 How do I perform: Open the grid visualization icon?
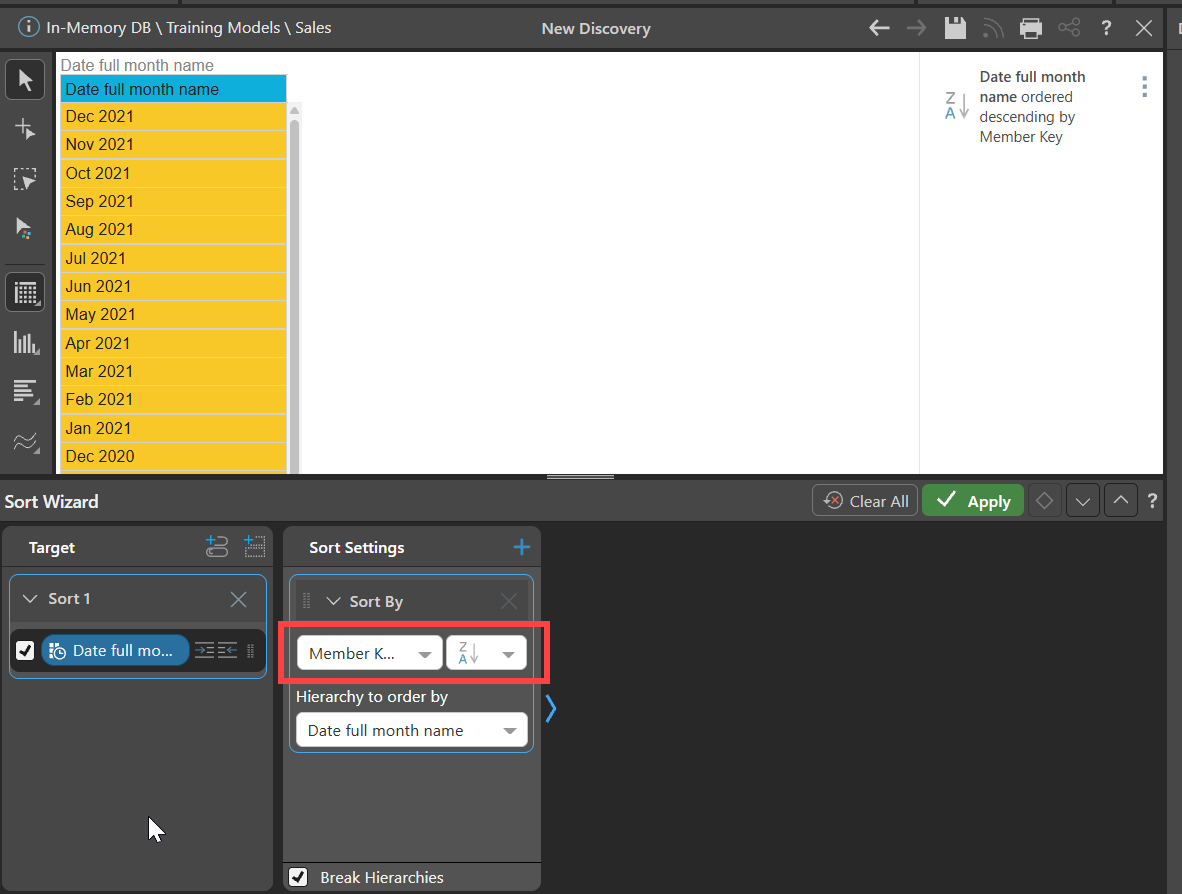[25, 293]
